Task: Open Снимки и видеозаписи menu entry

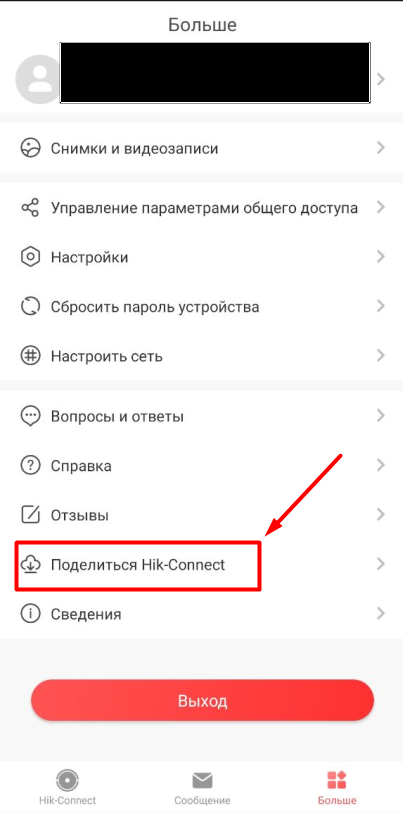Action: [201, 148]
